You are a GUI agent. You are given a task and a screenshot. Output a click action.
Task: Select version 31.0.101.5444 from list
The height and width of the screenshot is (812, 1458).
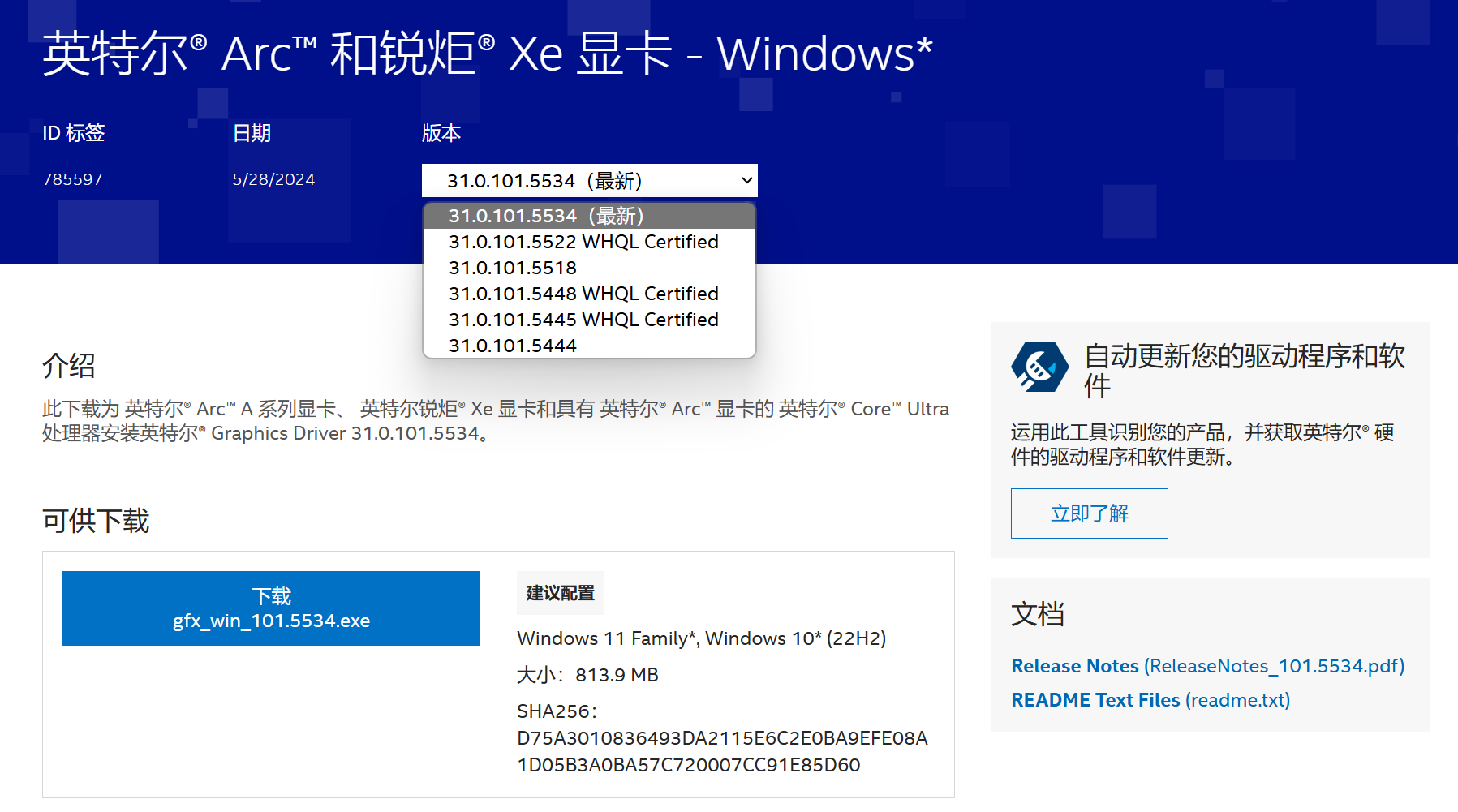point(590,346)
